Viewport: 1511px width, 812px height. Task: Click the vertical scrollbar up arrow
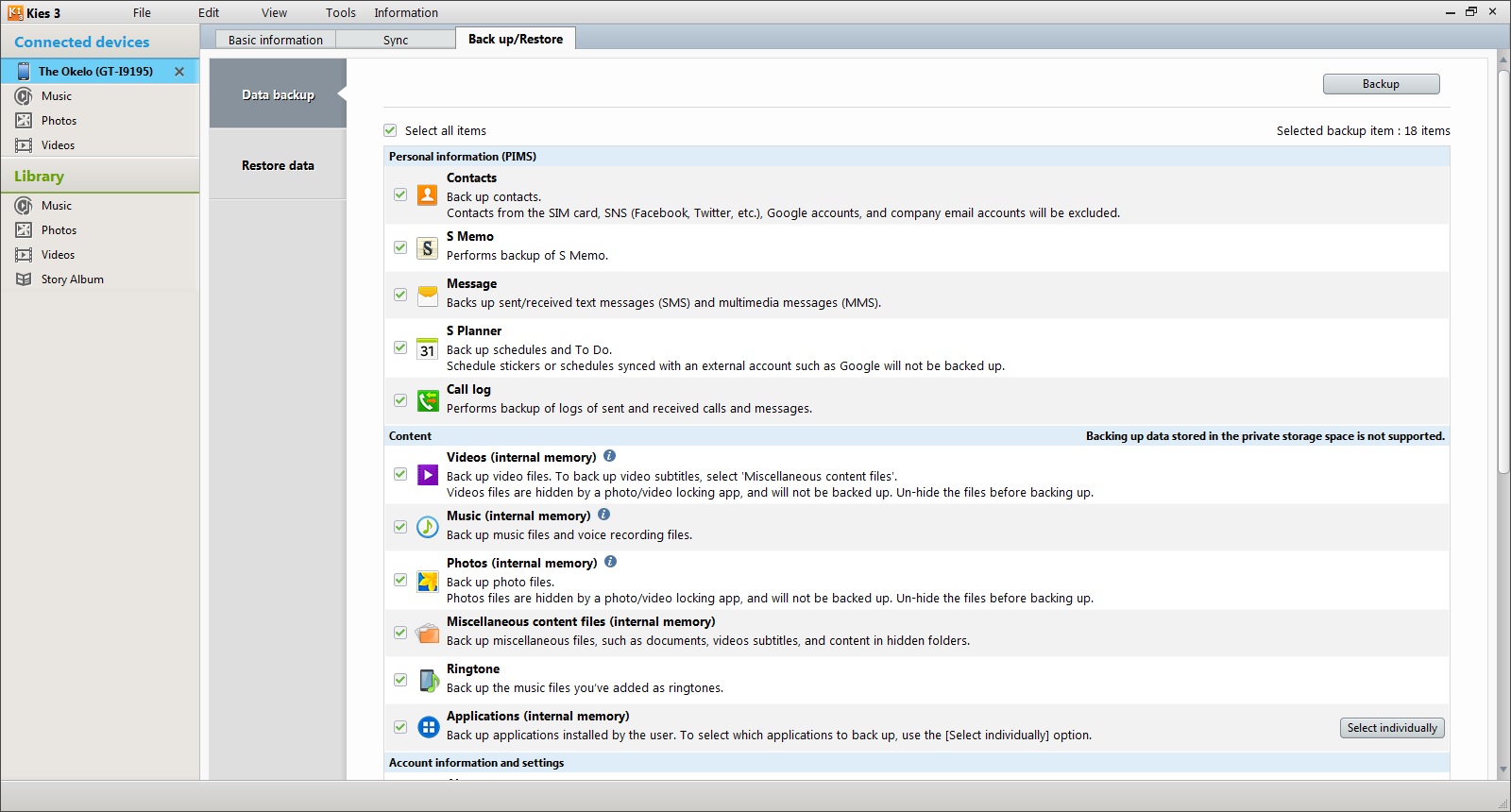pyautogui.click(x=1503, y=61)
